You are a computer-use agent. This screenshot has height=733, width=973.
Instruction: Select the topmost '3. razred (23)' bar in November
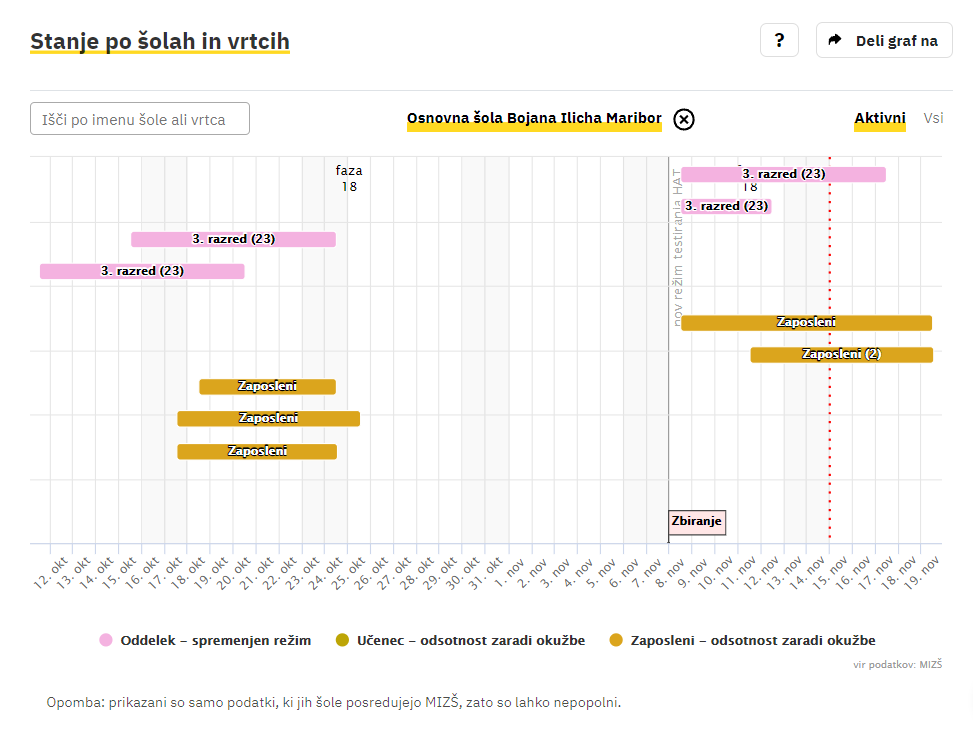tap(783, 174)
